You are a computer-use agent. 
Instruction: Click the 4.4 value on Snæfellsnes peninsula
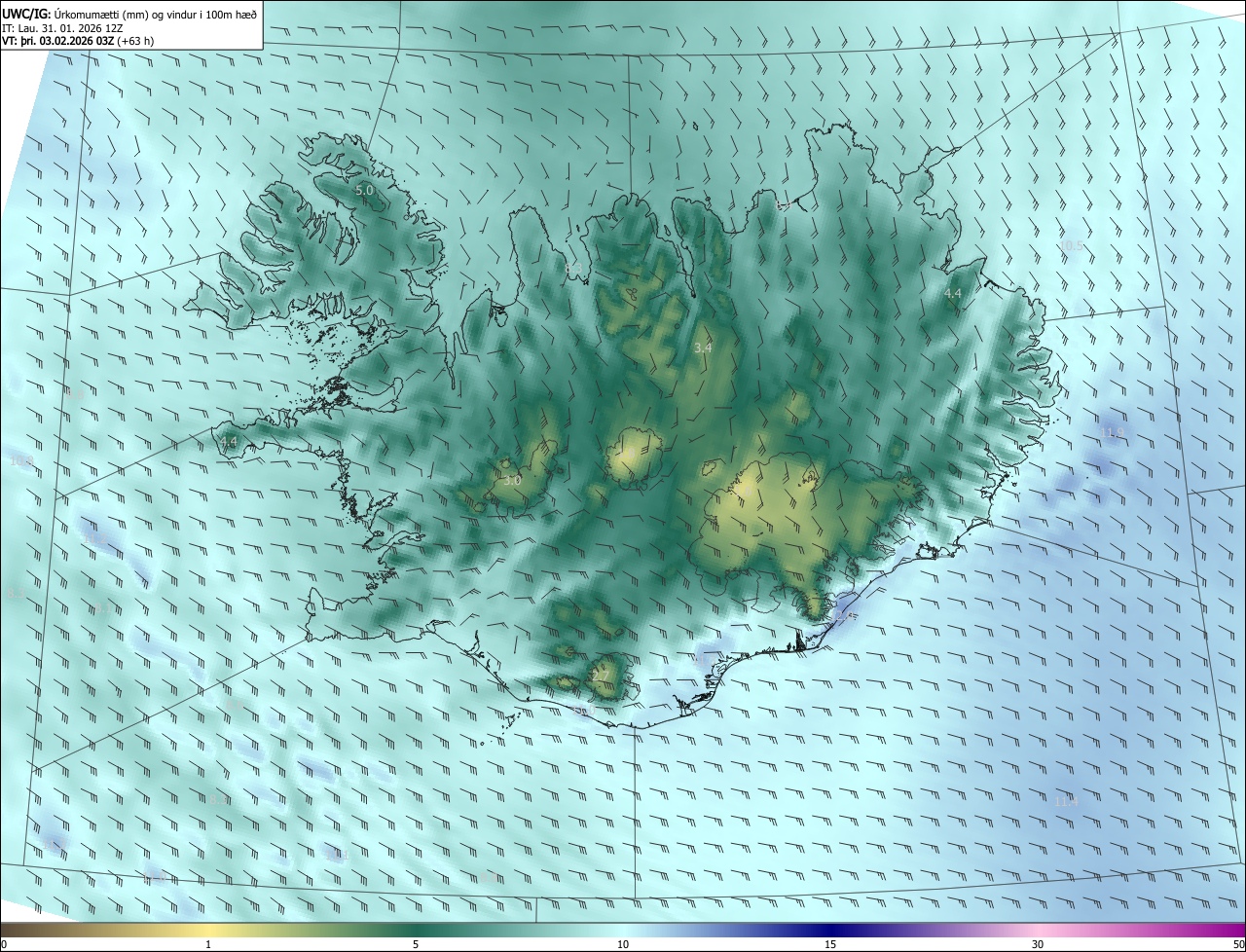click(229, 442)
